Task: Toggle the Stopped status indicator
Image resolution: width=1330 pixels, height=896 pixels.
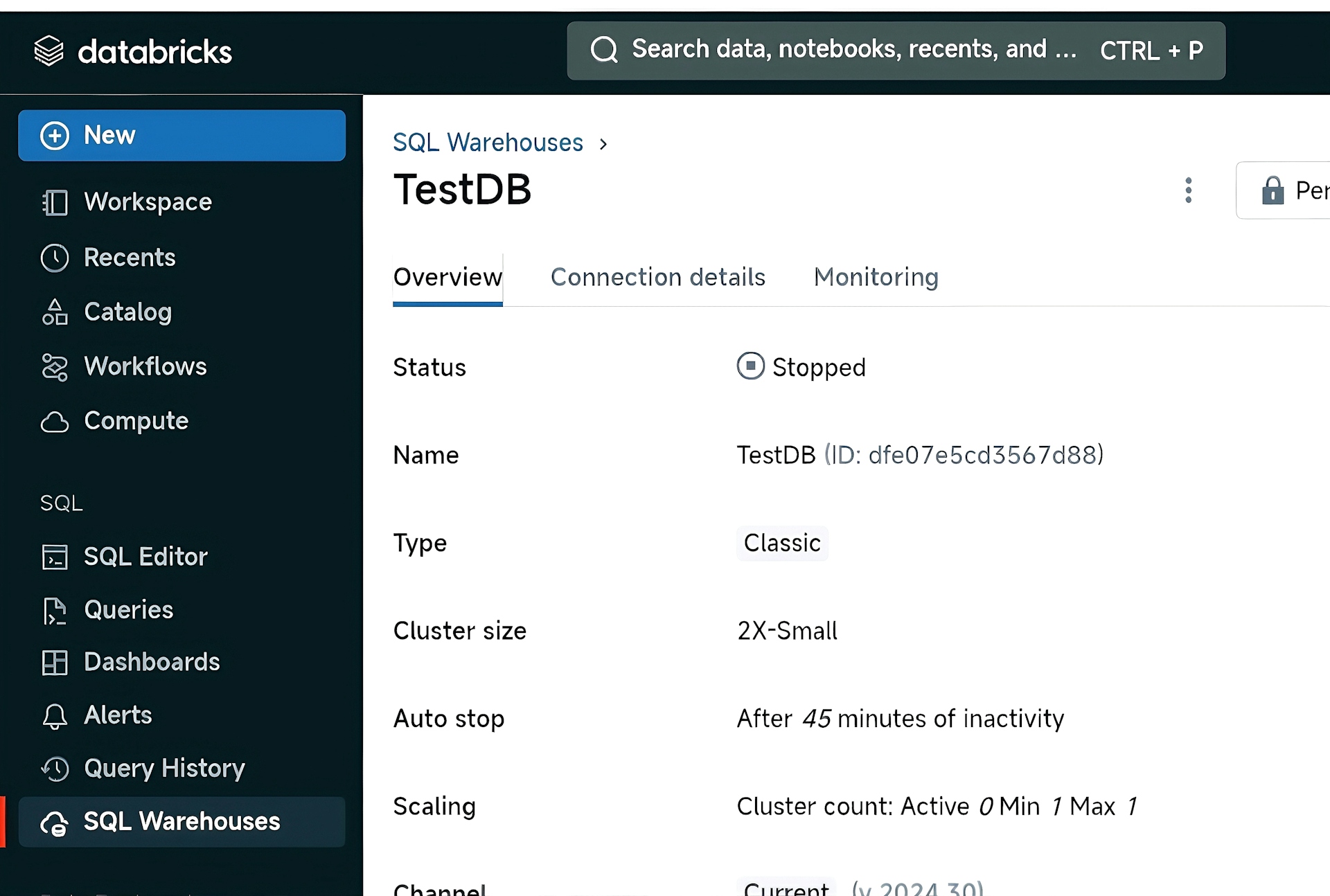Action: pyautogui.click(x=750, y=367)
